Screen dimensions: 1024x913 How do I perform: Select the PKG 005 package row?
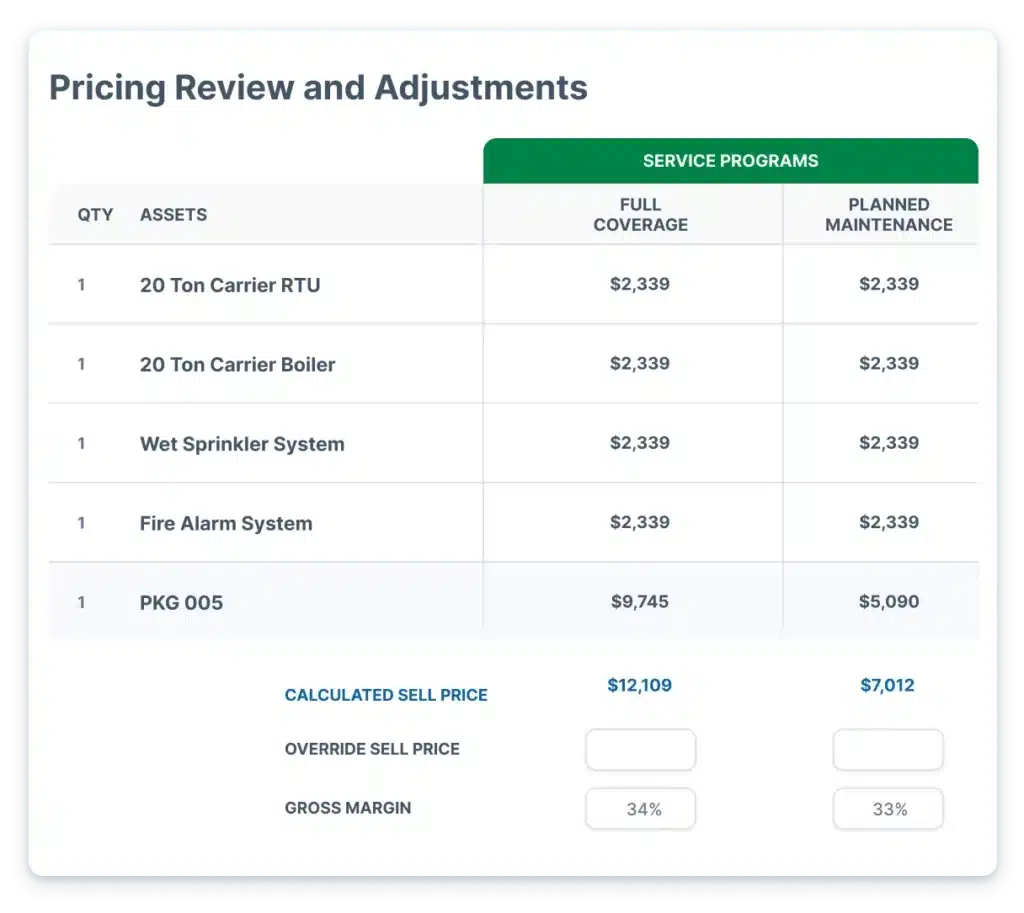click(181, 603)
